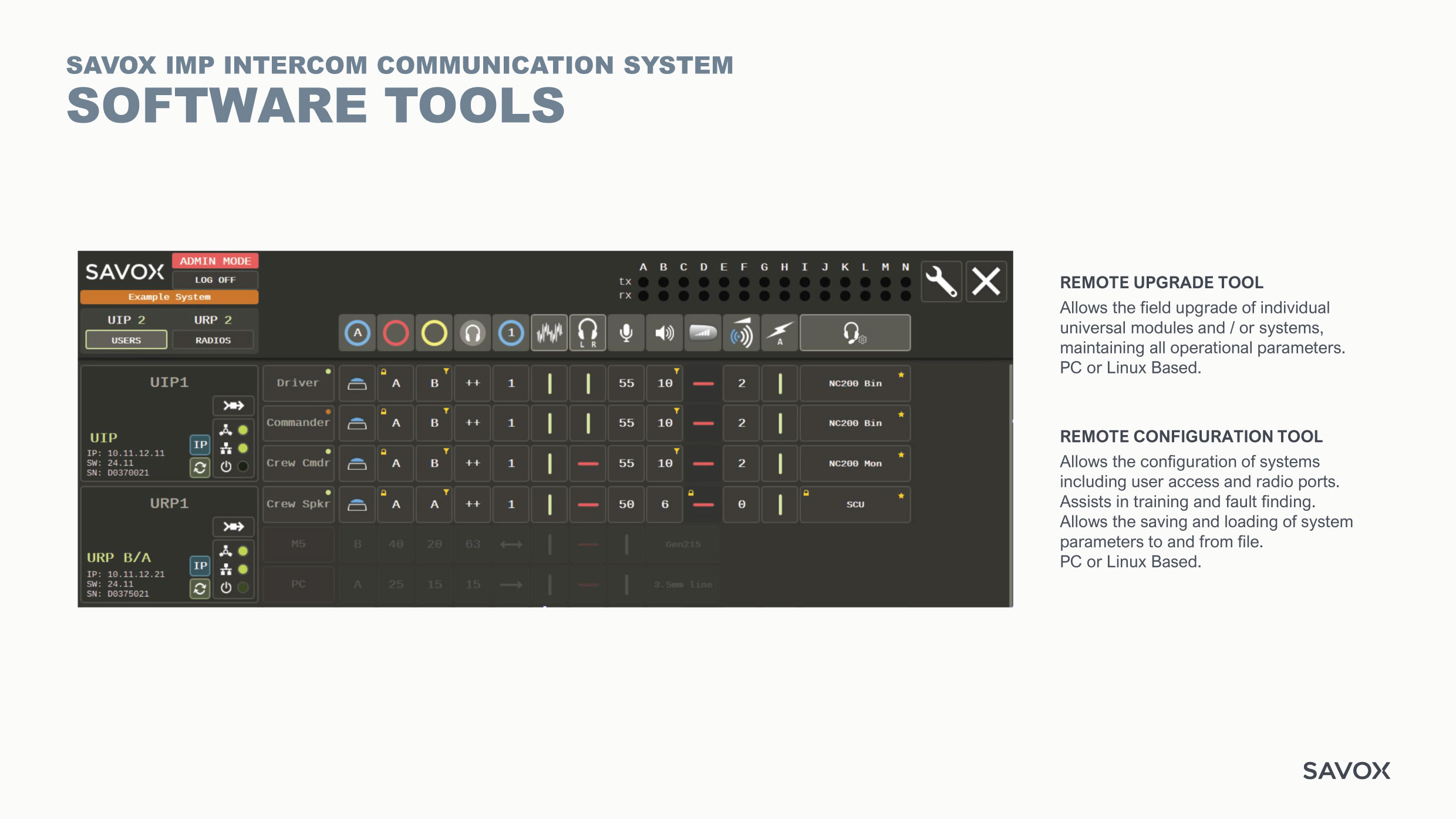Image resolution: width=1456 pixels, height=819 pixels.
Task: Click the LOG OFF button
Action: [215, 280]
